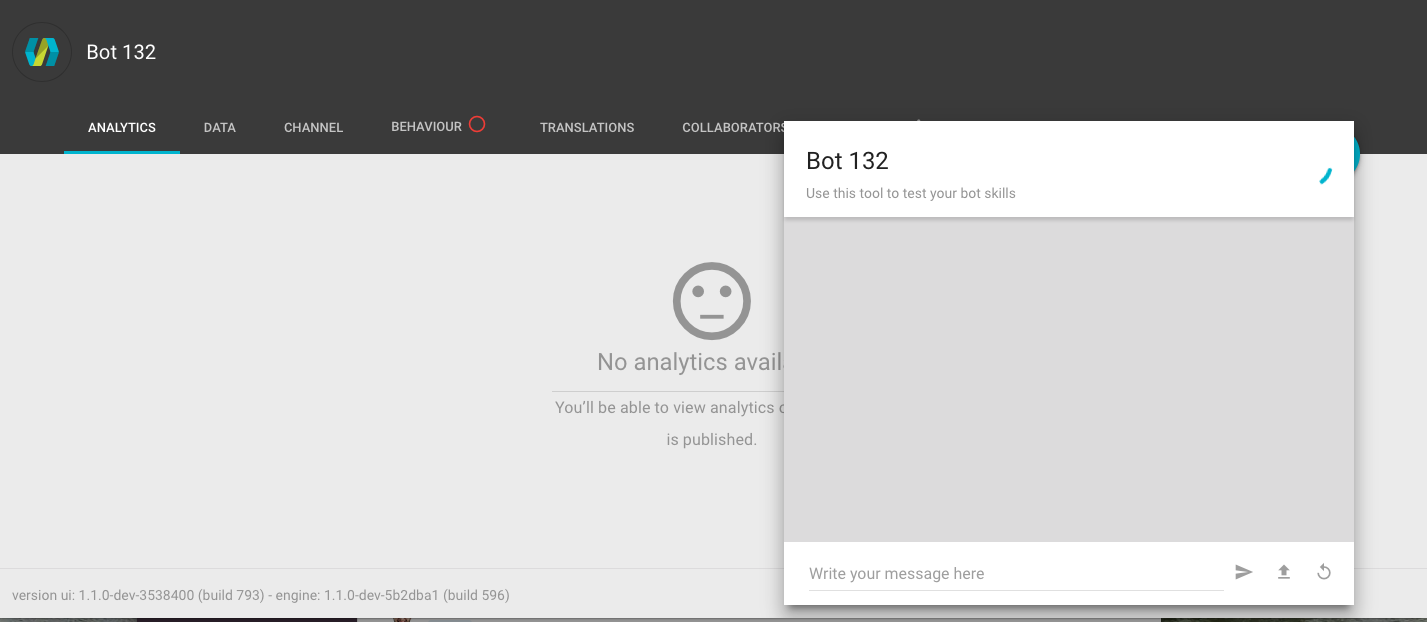Click the red circle indicator beside Behaviour
1427x622 pixels.
(477, 125)
